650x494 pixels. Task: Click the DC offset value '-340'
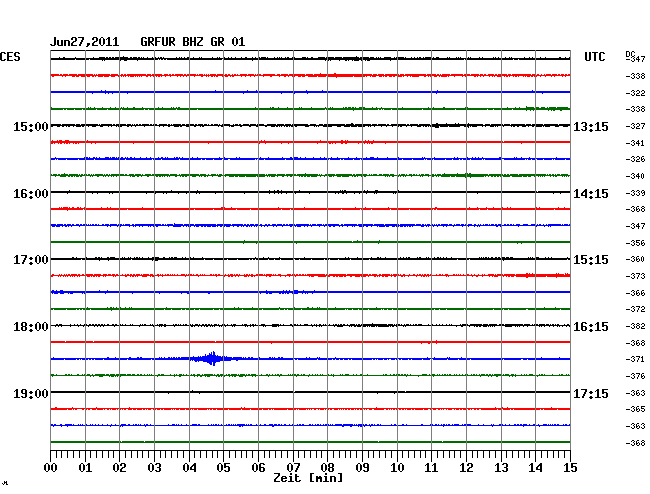coord(635,176)
